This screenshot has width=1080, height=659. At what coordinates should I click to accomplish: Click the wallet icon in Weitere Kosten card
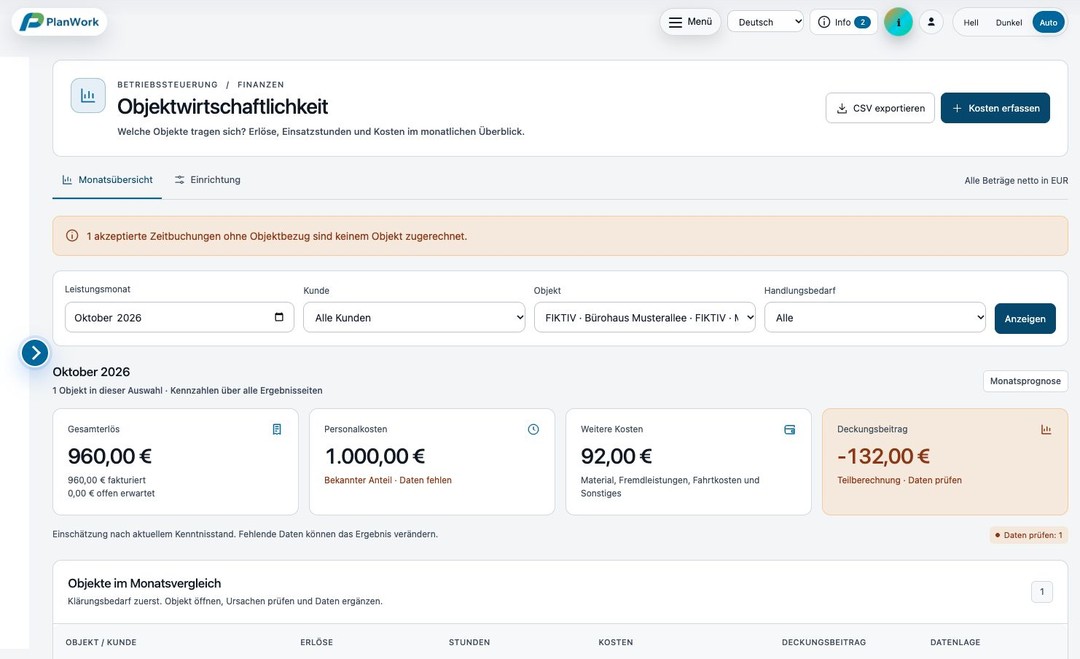pos(789,430)
